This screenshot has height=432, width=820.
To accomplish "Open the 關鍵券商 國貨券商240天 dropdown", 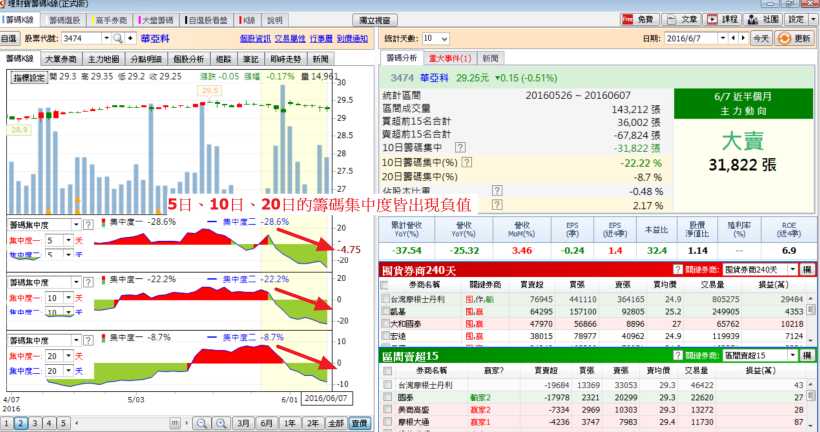I will click(792, 270).
